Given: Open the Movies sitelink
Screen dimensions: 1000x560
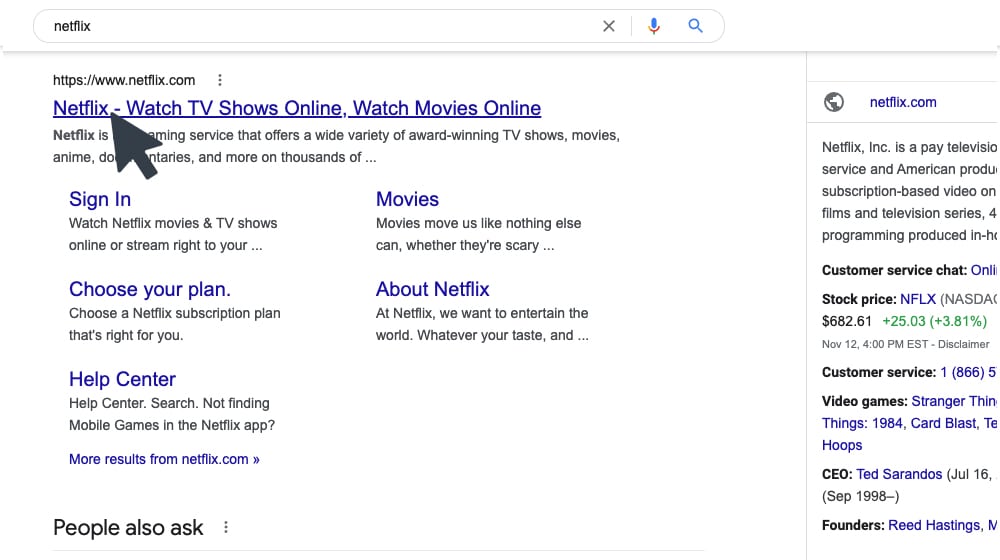Looking at the screenshot, I should (407, 199).
